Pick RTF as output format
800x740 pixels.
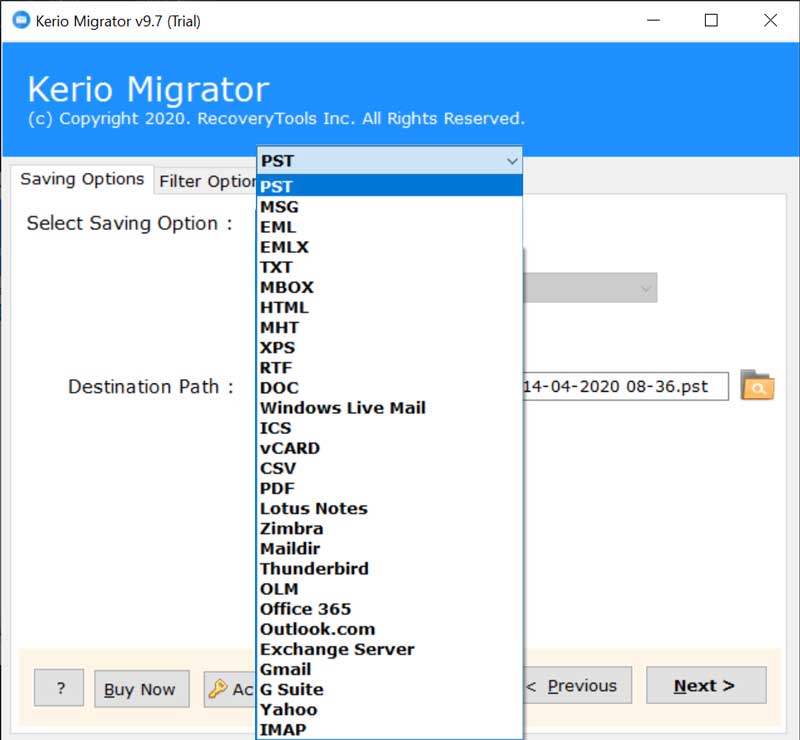390,367
